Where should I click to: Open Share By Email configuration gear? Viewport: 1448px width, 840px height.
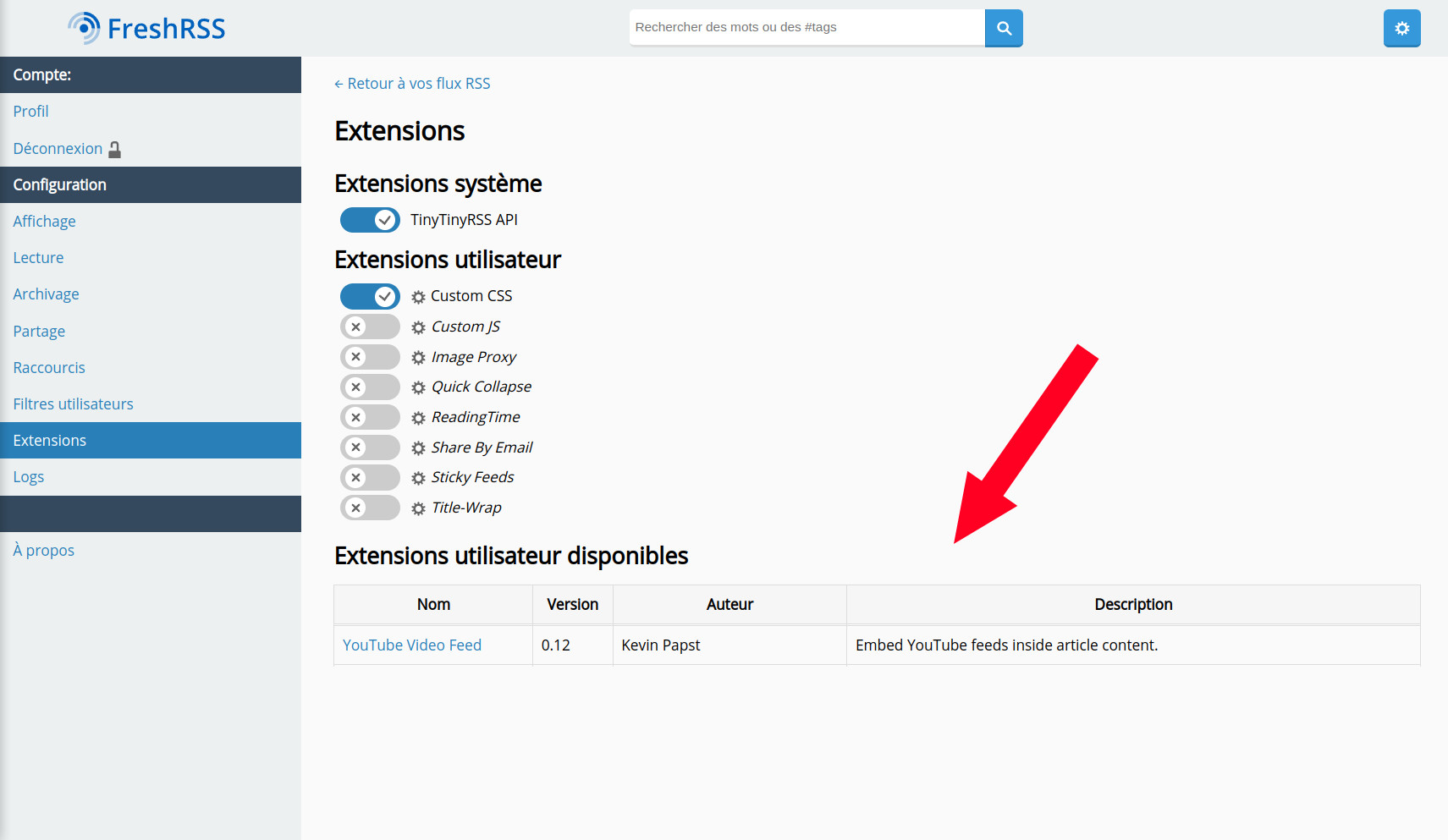[418, 448]
